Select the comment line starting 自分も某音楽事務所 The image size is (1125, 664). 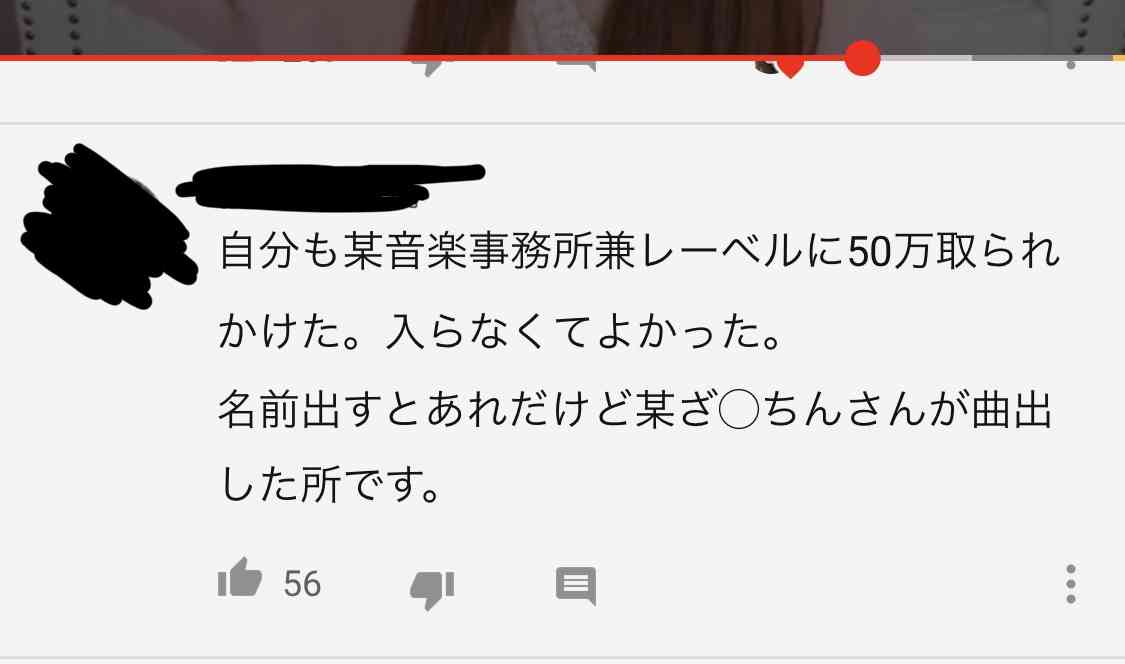click(639, 252)
